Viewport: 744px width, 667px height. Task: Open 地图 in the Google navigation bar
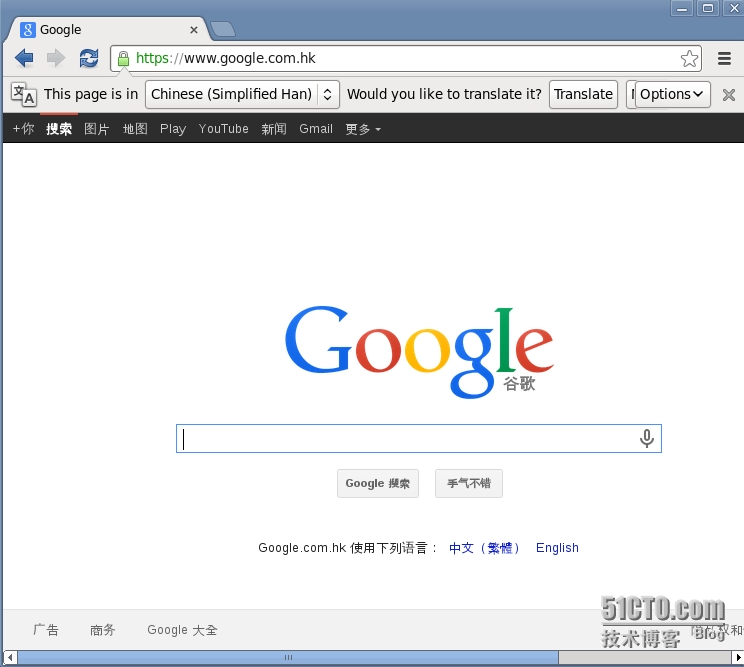point(135,129)
